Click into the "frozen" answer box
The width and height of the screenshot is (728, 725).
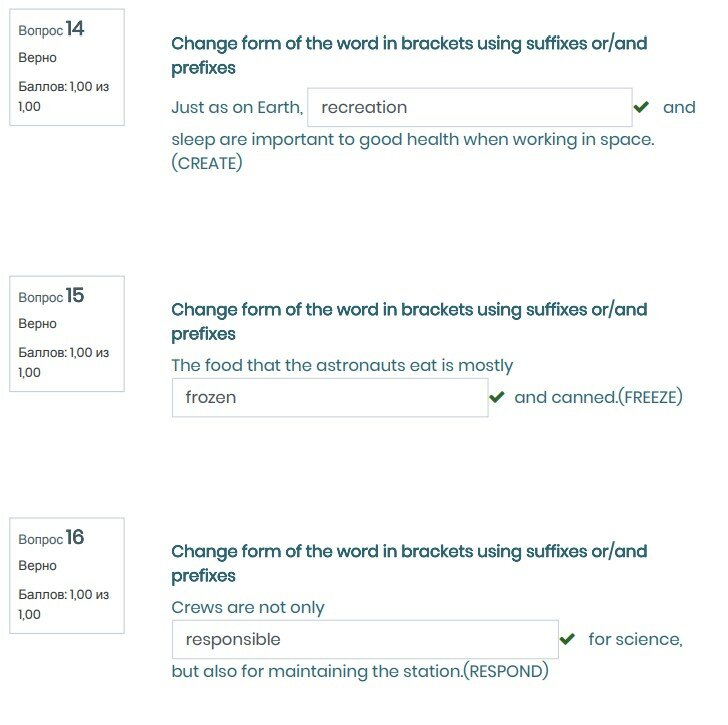(x=329, y=397)
